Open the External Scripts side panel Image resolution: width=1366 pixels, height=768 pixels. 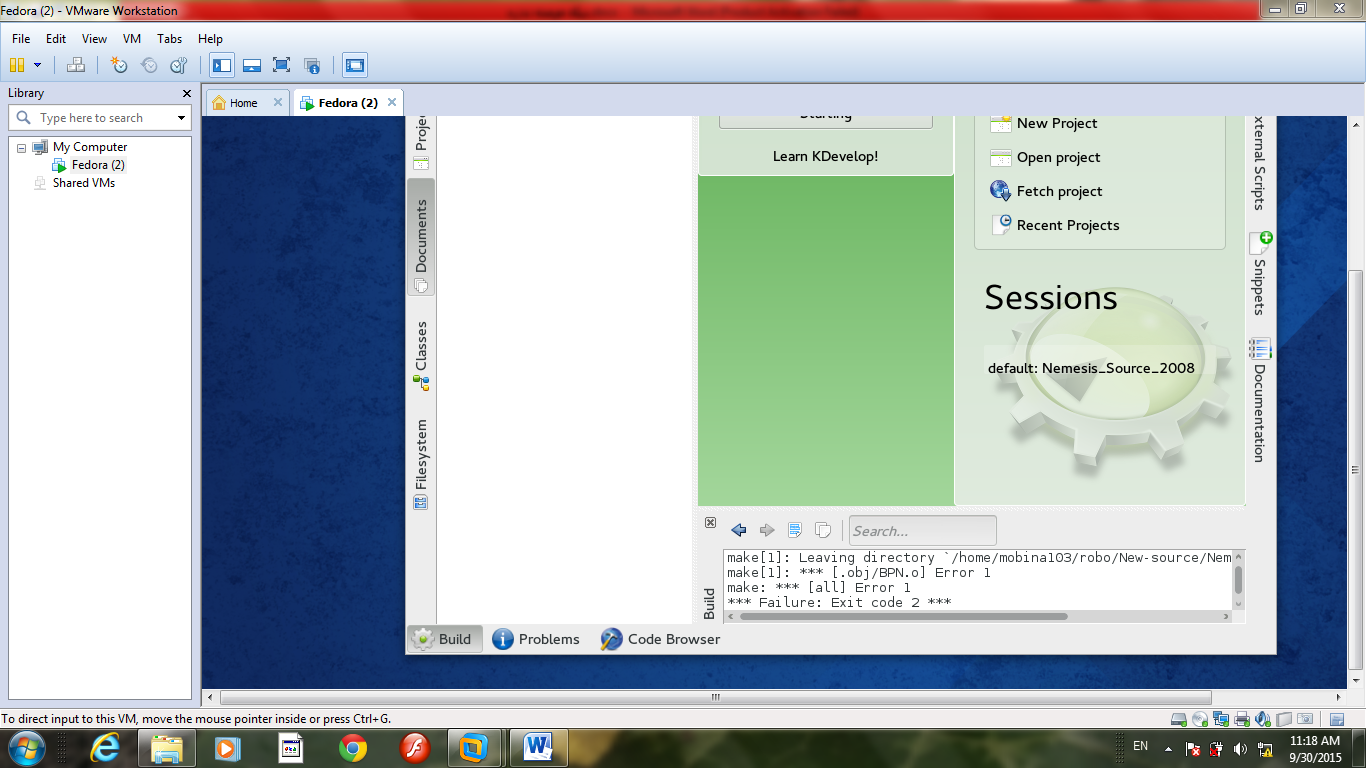coord(1260,163)
